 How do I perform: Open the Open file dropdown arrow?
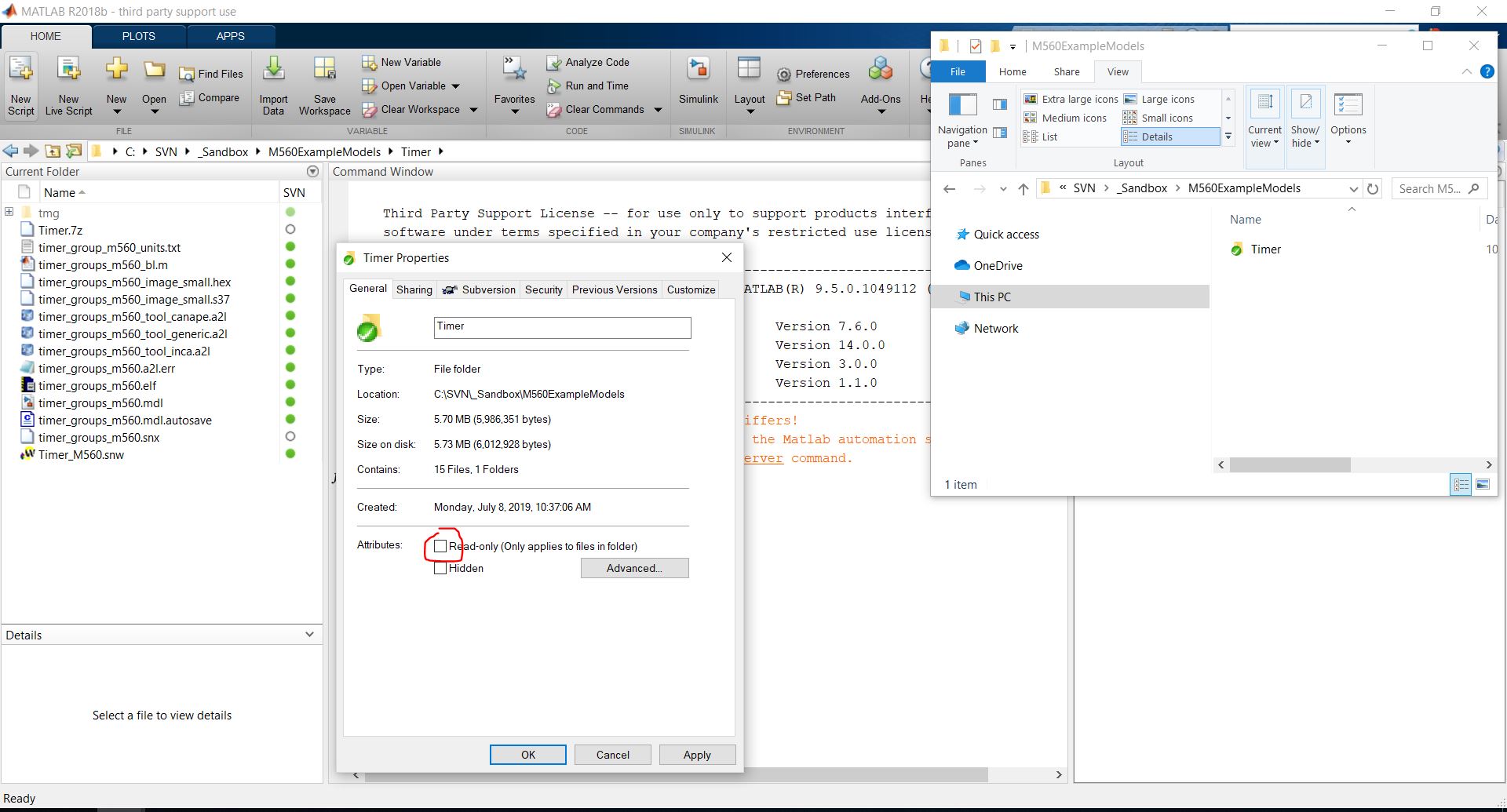[x=154, y=111]
